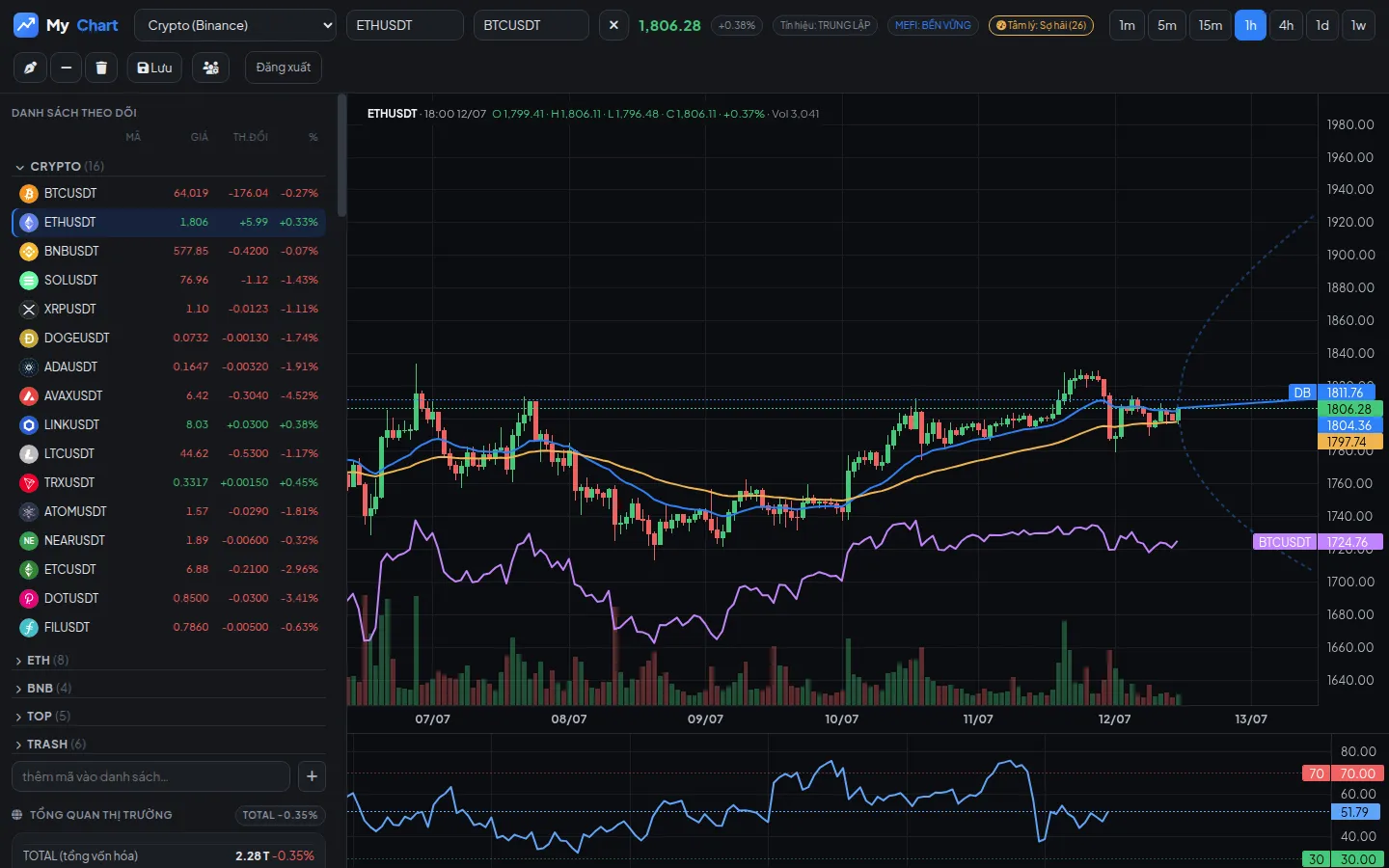
Task: Click the DOGEUSDT coin icon
Action: pyautogui.click(x=29, y=338)
